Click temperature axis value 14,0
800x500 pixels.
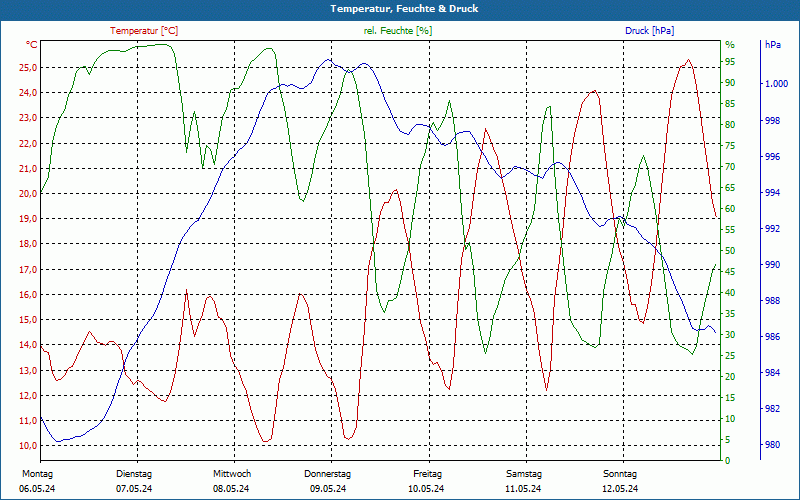29,345
